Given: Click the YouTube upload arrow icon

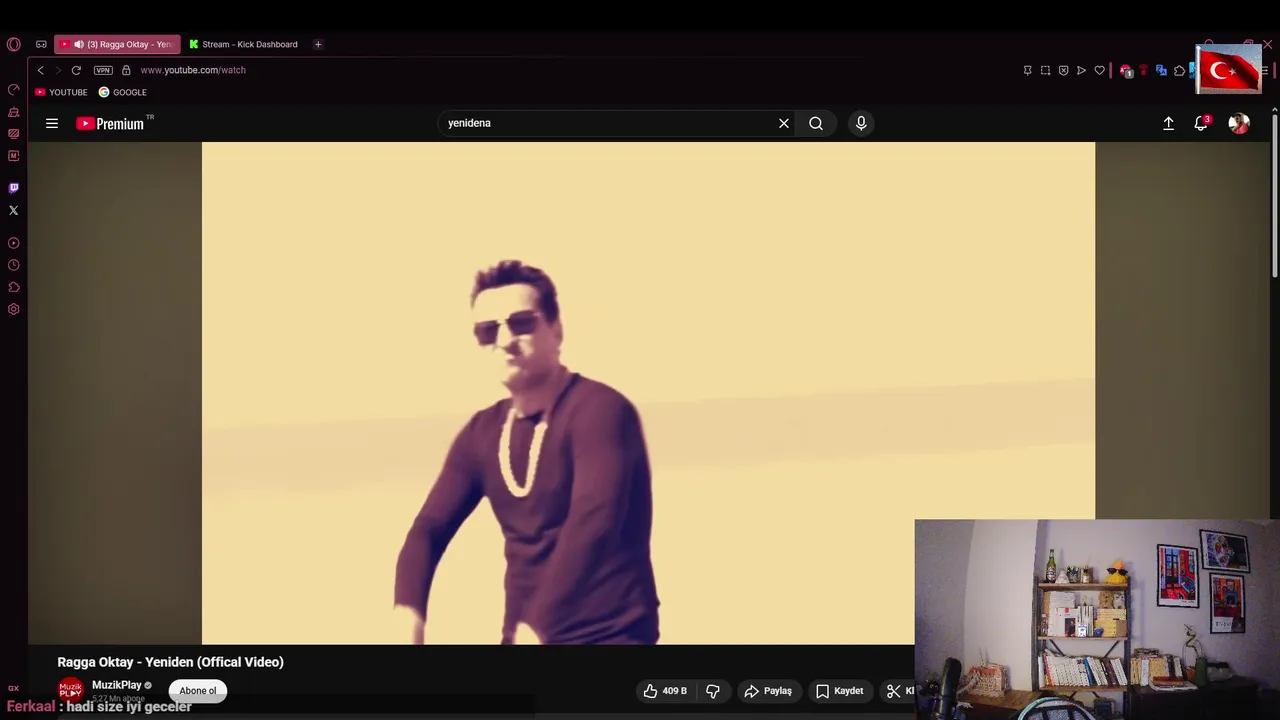Looking at the screenshot, I should (x=1168, y=123).
